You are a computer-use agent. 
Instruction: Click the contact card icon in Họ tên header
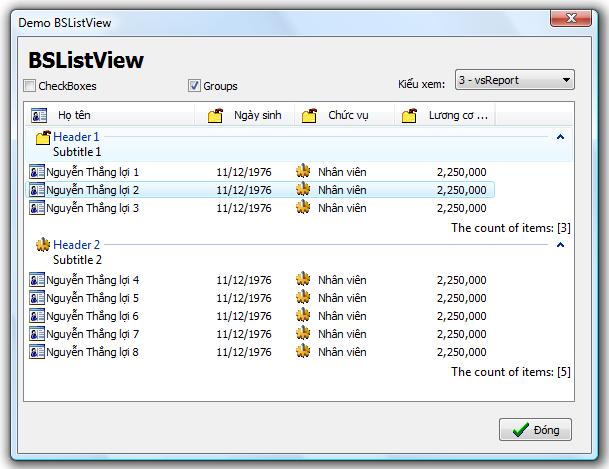39,115
